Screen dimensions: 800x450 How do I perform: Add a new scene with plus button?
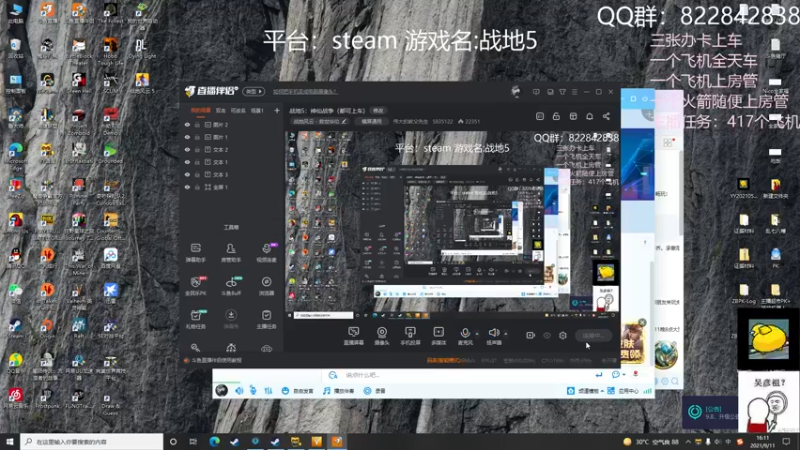tap(277, 110)
